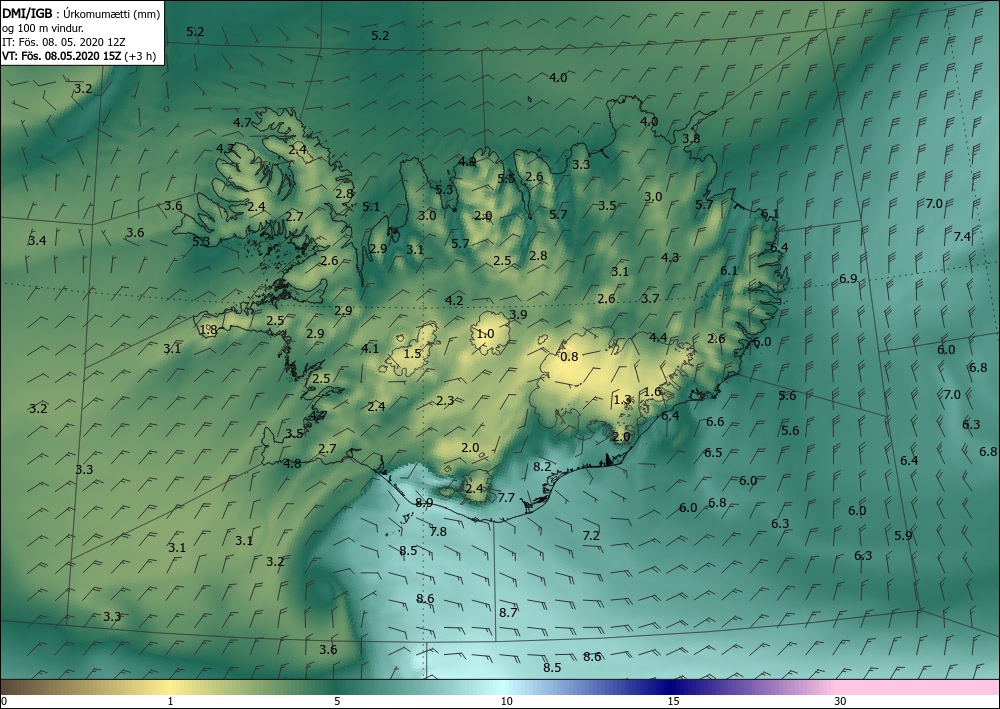1000x709 pixels.
Task: Click the 3.4 value on the map
Action: (x=37, y=240)
